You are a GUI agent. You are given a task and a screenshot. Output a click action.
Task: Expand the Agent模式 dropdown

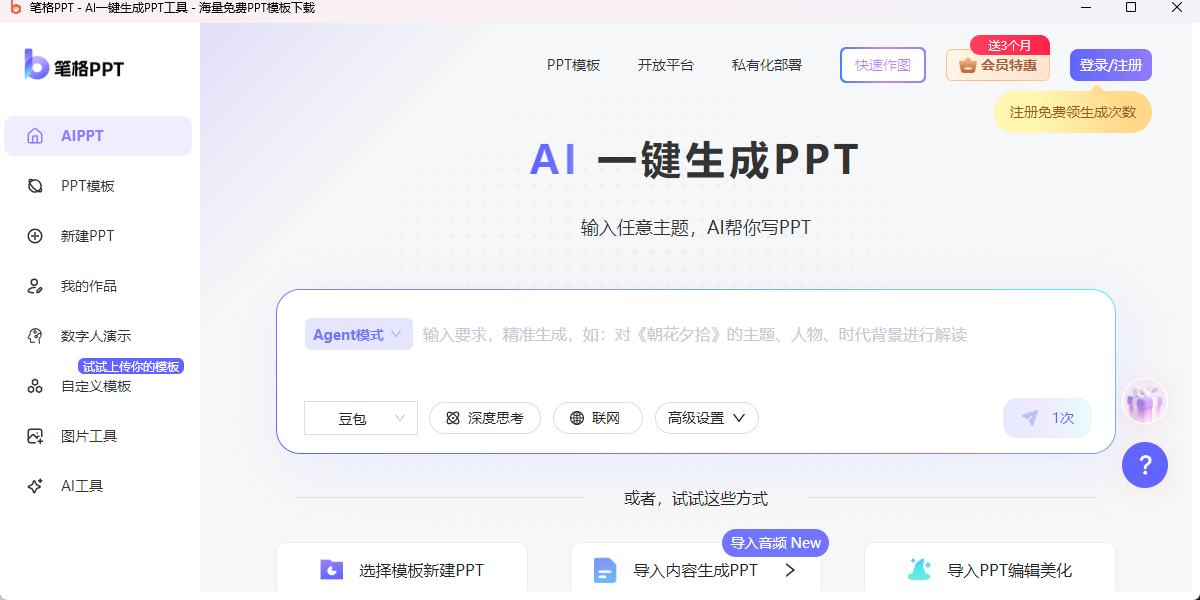(358, 335)
